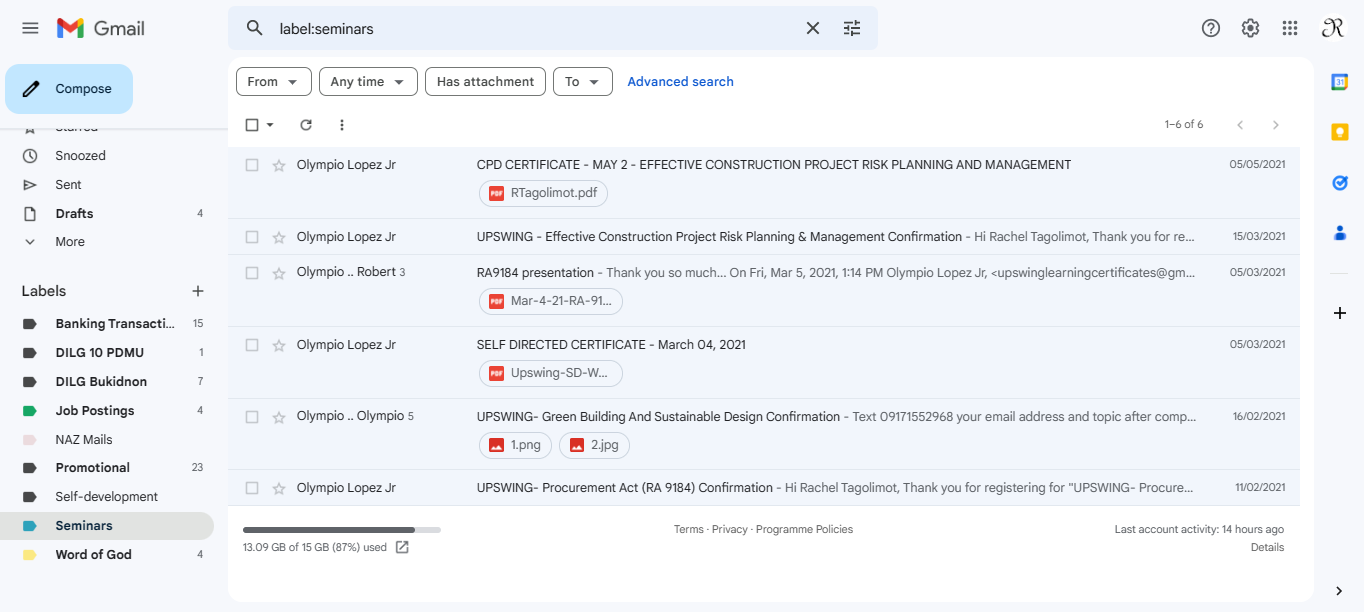The height and width of the screenshot is (612, 1364).
Task: Click the search magnifier icon
Action: coord(255,28)
